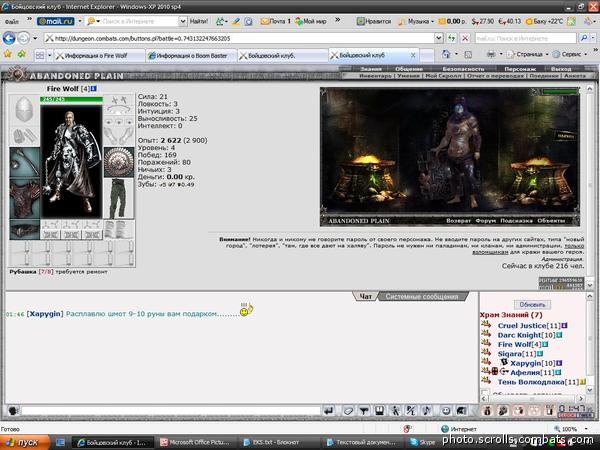The width and height of the screenshot is (600, 450).
Task: Expand the Сервис menu dropdown
Action: 585,54
